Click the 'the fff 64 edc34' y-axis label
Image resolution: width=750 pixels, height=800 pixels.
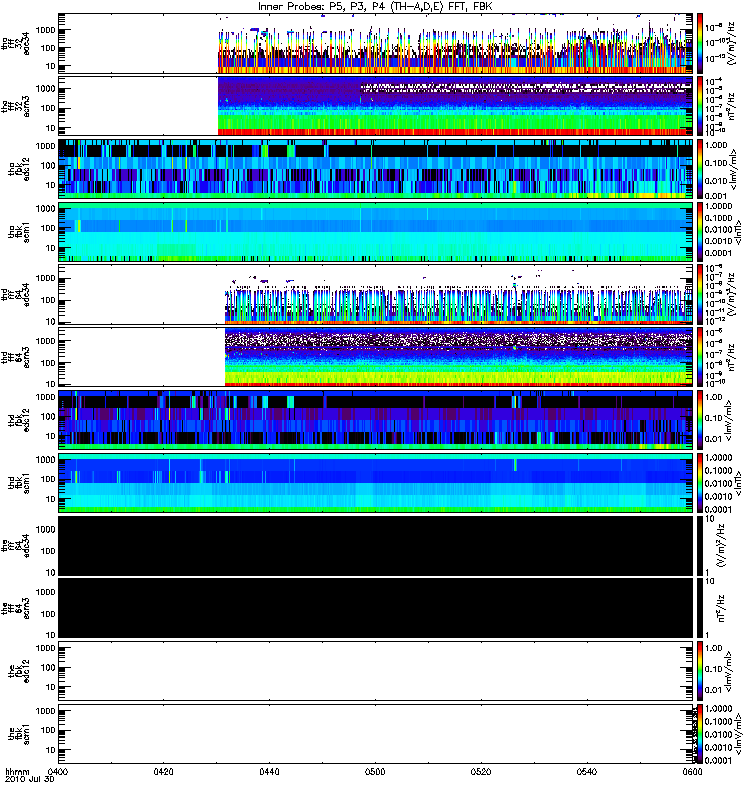[x=15, y=545]
